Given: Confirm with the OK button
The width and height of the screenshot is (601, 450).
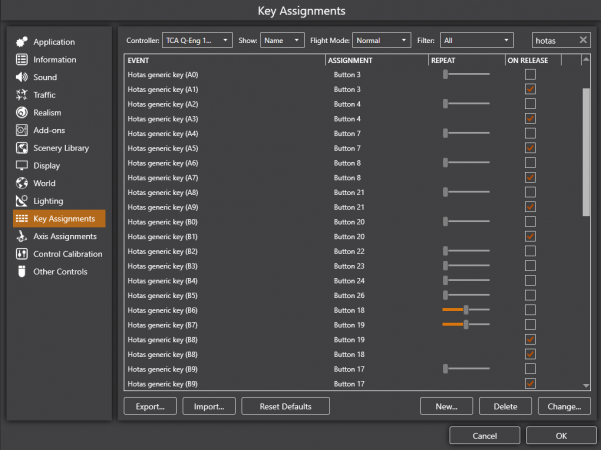Looking at the screenshot, I should (x=561, y=435).
